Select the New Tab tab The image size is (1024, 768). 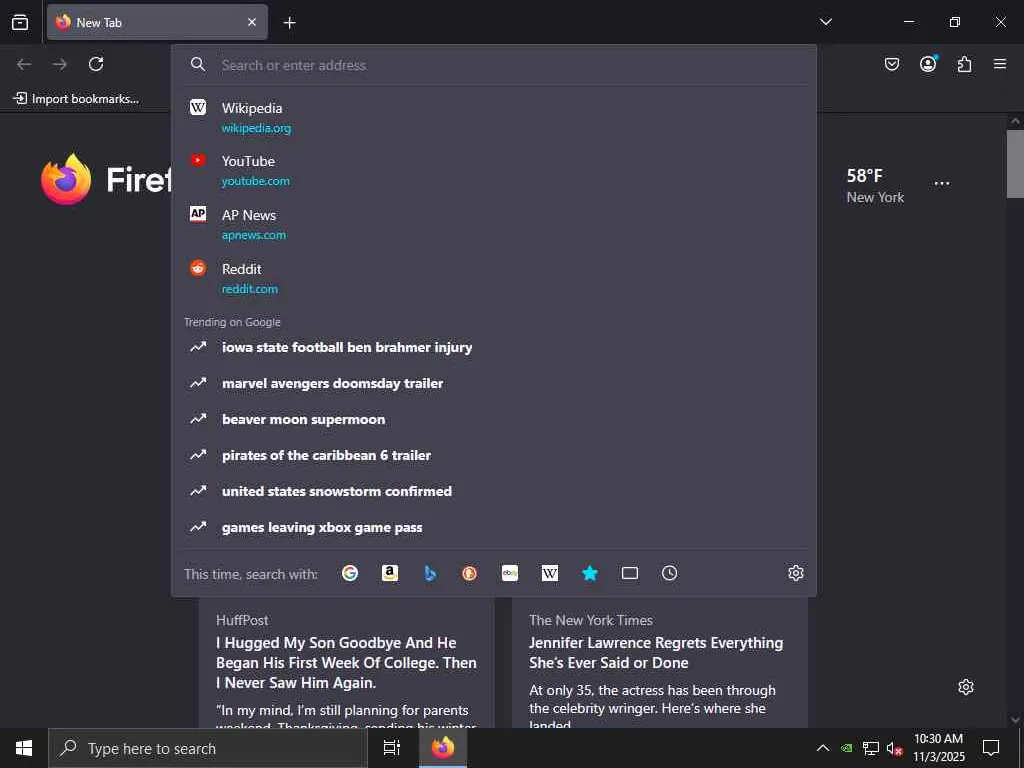click(157, 22)
